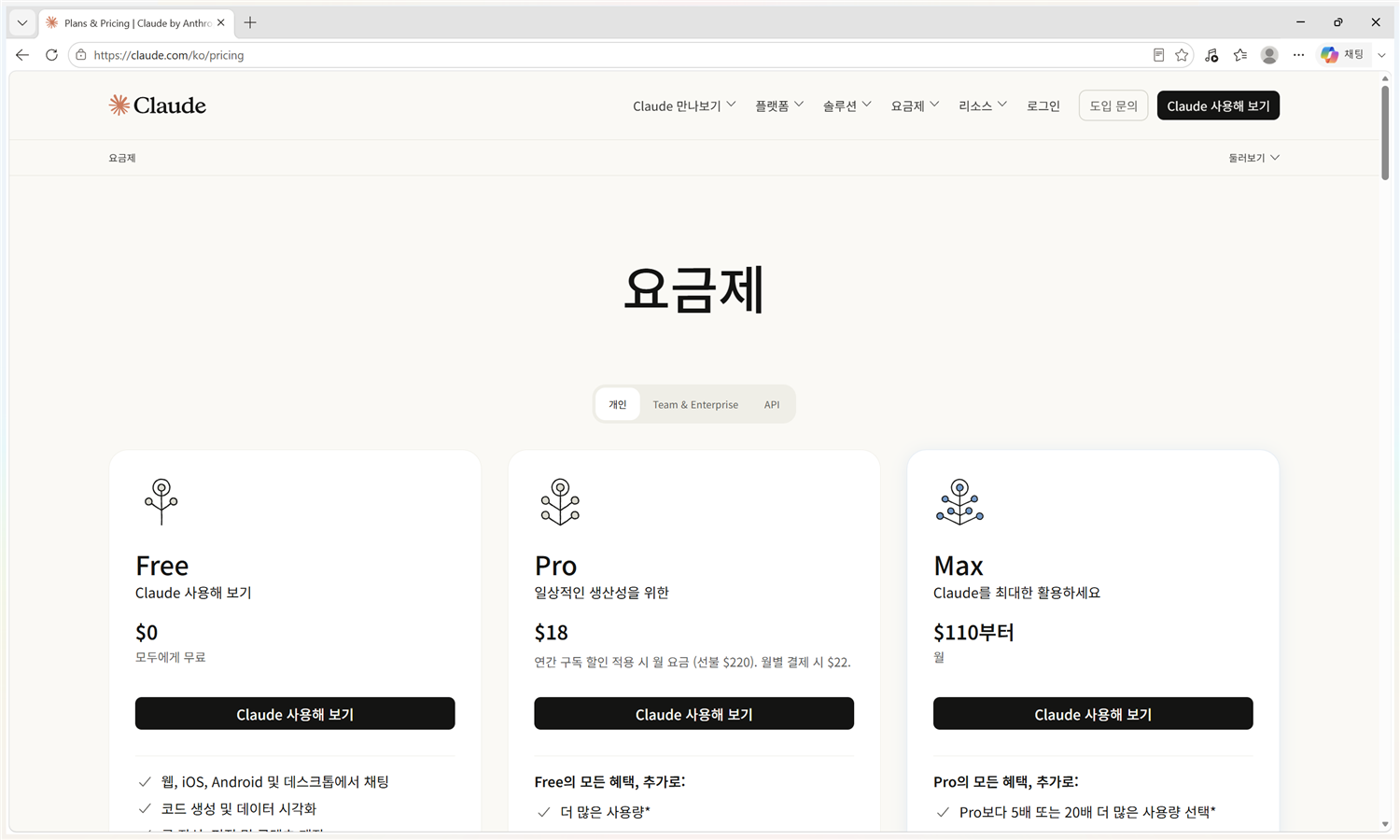The width and height of the screenshot is (1400, 840).
Task: Click the 도입 문의 button
Action: pos(1113,105)
